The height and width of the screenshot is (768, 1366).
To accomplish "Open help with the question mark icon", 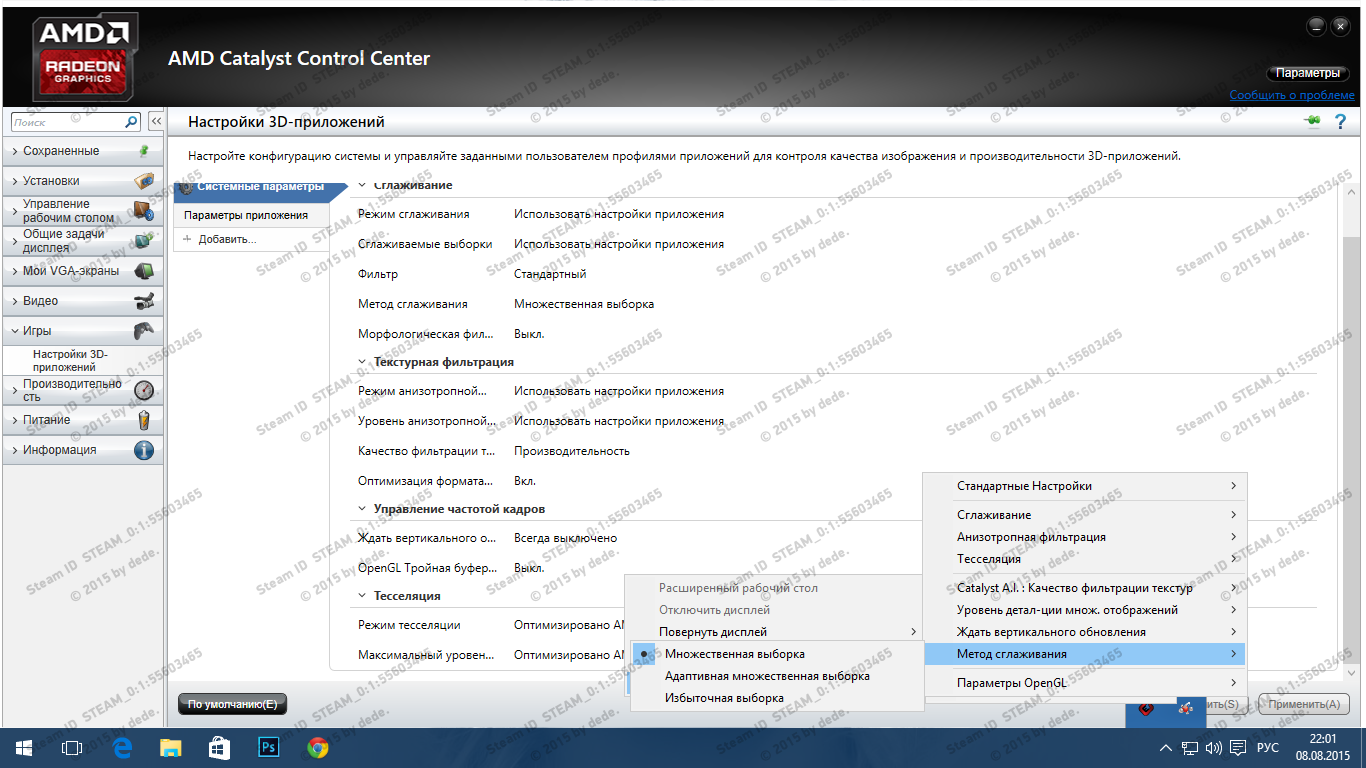I will click(1340, 121).
